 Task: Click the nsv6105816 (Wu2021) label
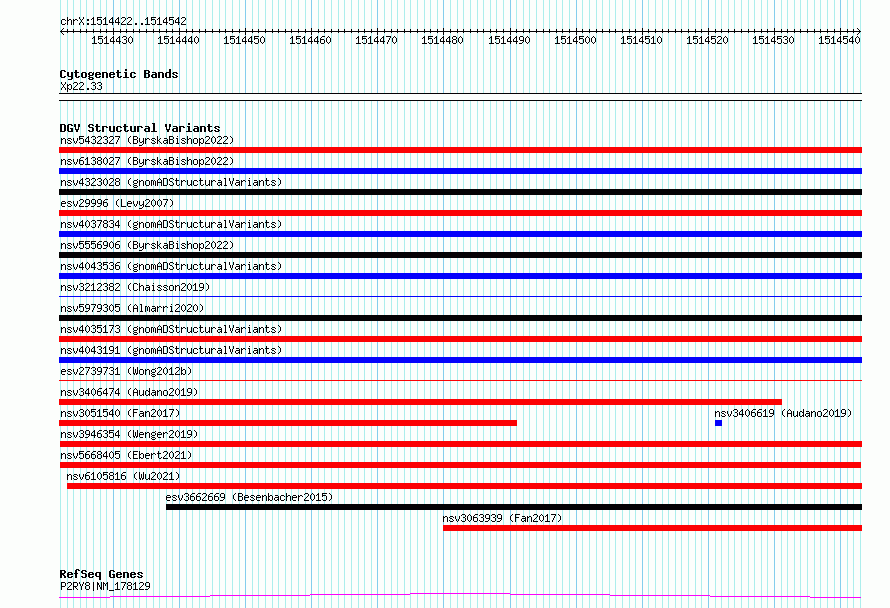(123, 476)
